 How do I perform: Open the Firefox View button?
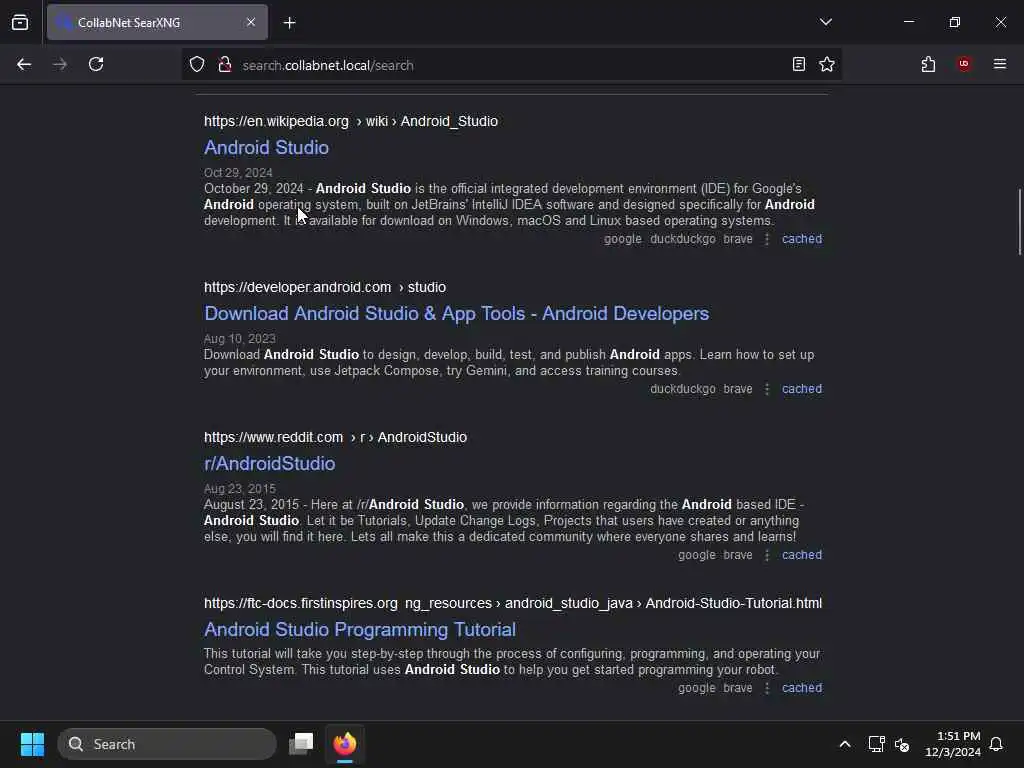[x=20, y=22]
